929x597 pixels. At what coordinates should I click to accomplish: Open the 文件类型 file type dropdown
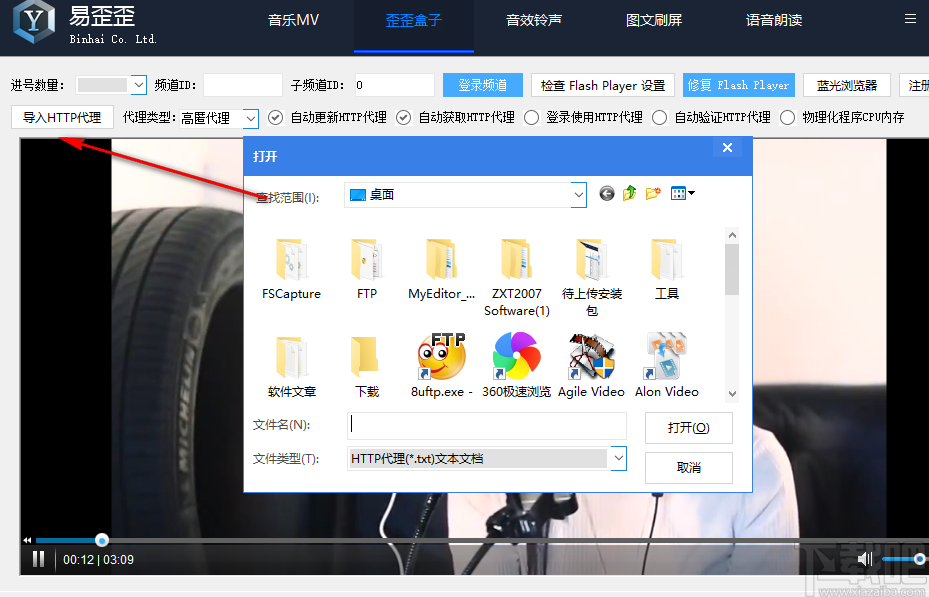(617, 458)
